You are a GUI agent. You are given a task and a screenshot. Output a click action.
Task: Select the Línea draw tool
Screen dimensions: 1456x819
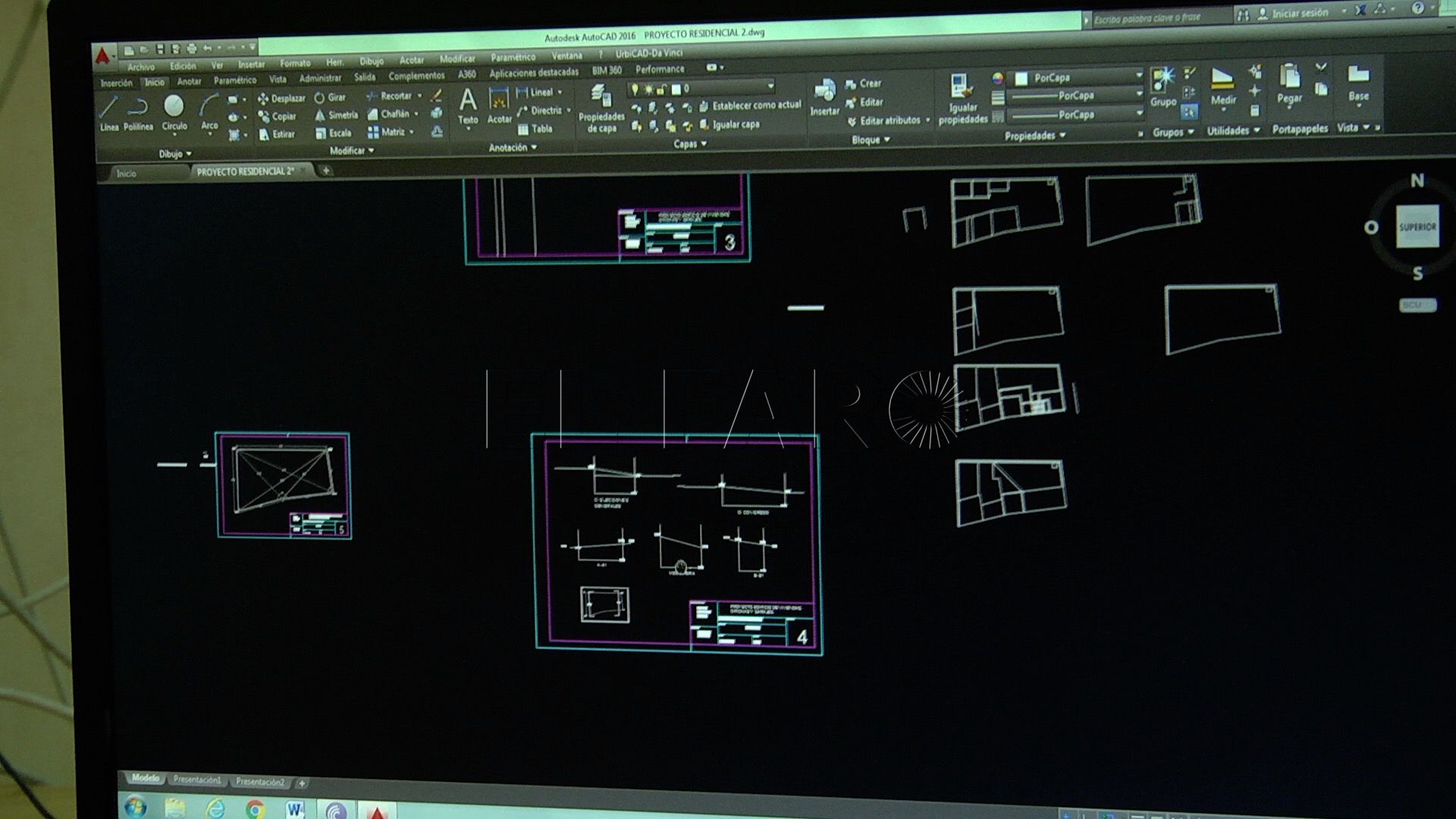pyautogui.click(x=109, y=113)
